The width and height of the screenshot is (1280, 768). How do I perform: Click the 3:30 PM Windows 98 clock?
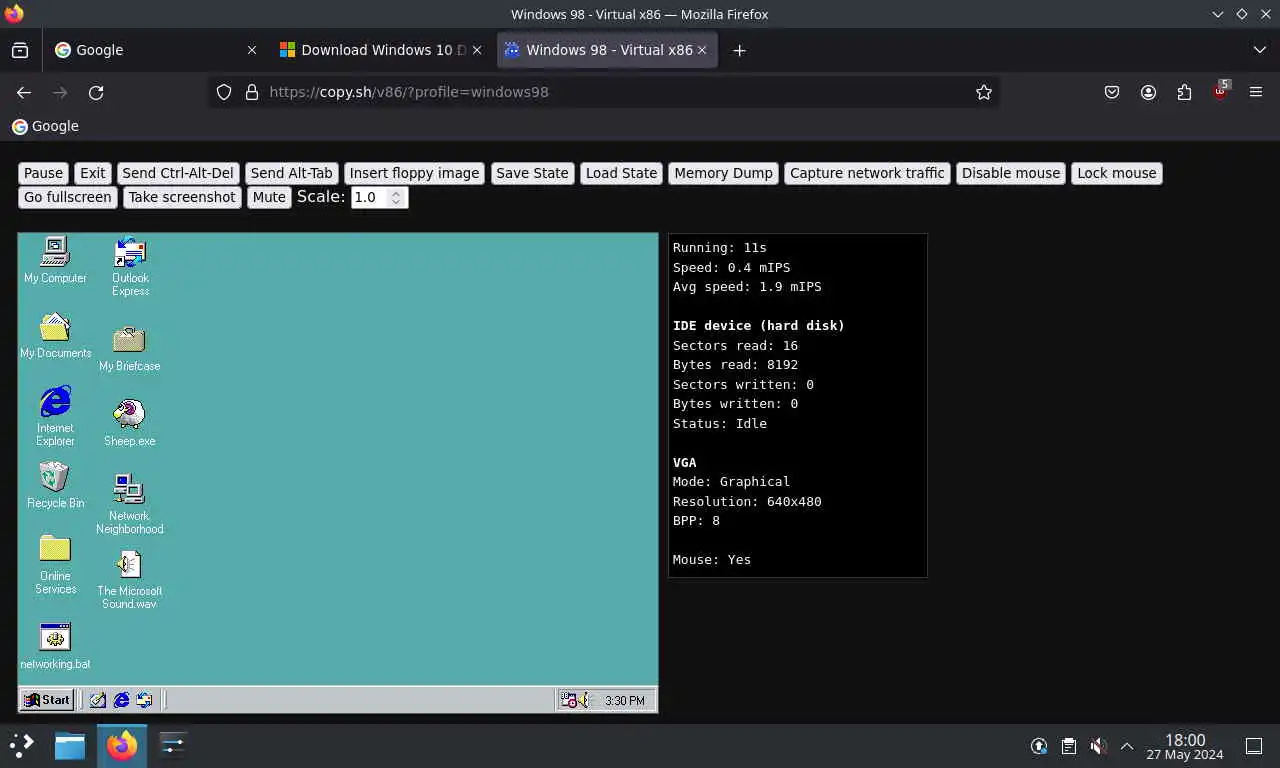625,701
